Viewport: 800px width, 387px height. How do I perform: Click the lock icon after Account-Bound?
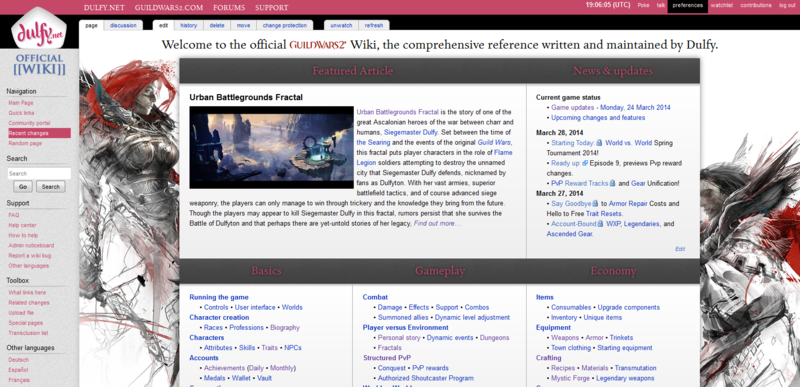[600, 224]
